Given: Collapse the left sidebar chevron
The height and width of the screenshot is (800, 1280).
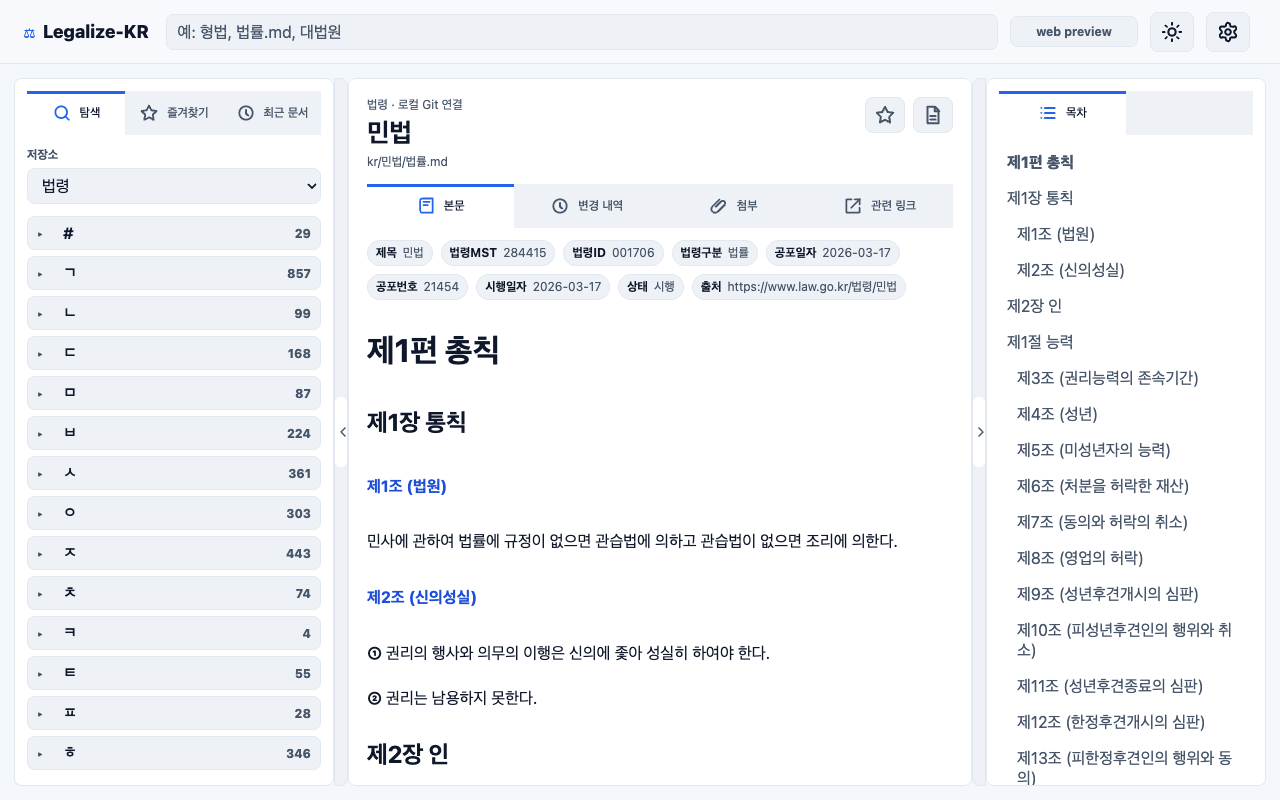Looking at the screenshot, I should pyautogui.click(x=342, y=432).
